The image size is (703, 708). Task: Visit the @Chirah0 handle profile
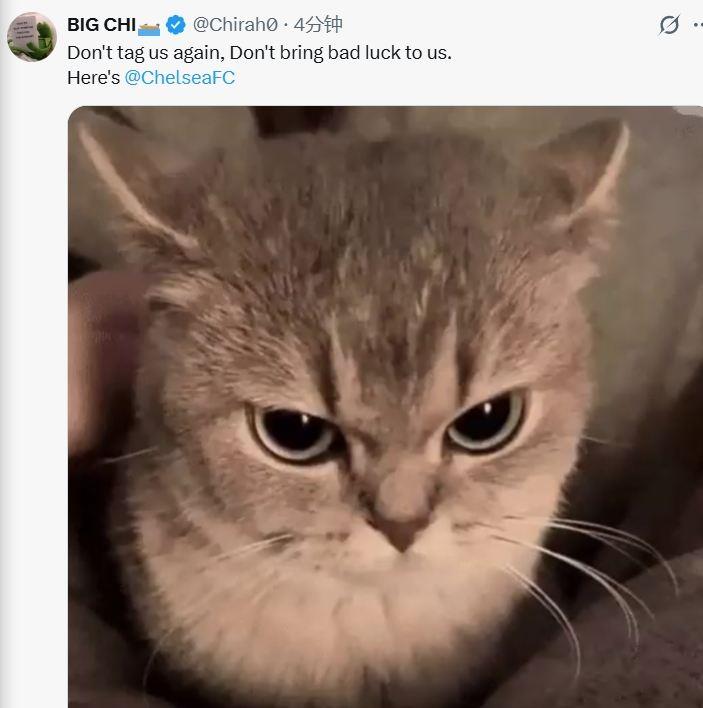[x=235, y=25]
